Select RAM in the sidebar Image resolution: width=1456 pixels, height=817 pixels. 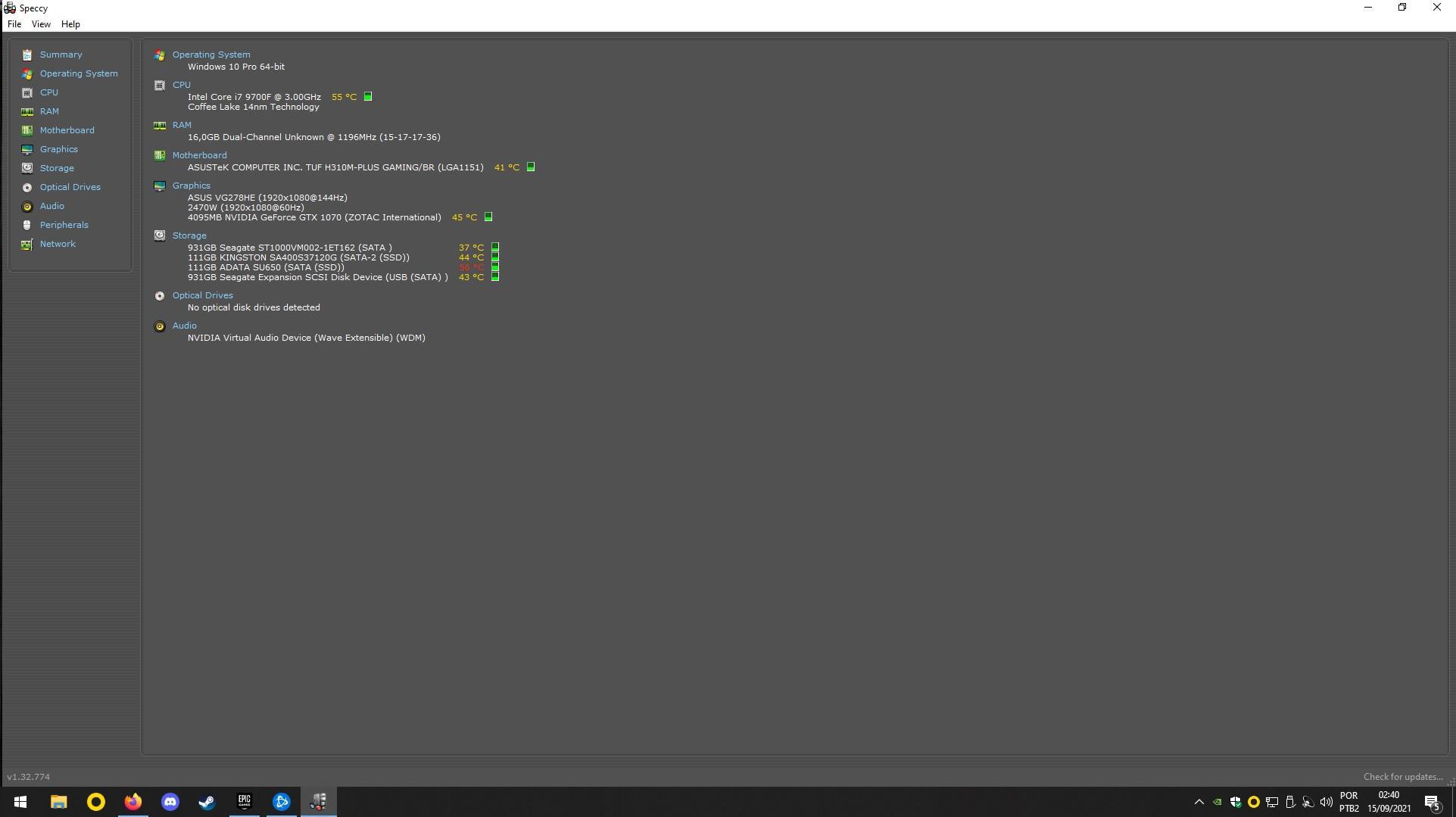pos(49,111)
